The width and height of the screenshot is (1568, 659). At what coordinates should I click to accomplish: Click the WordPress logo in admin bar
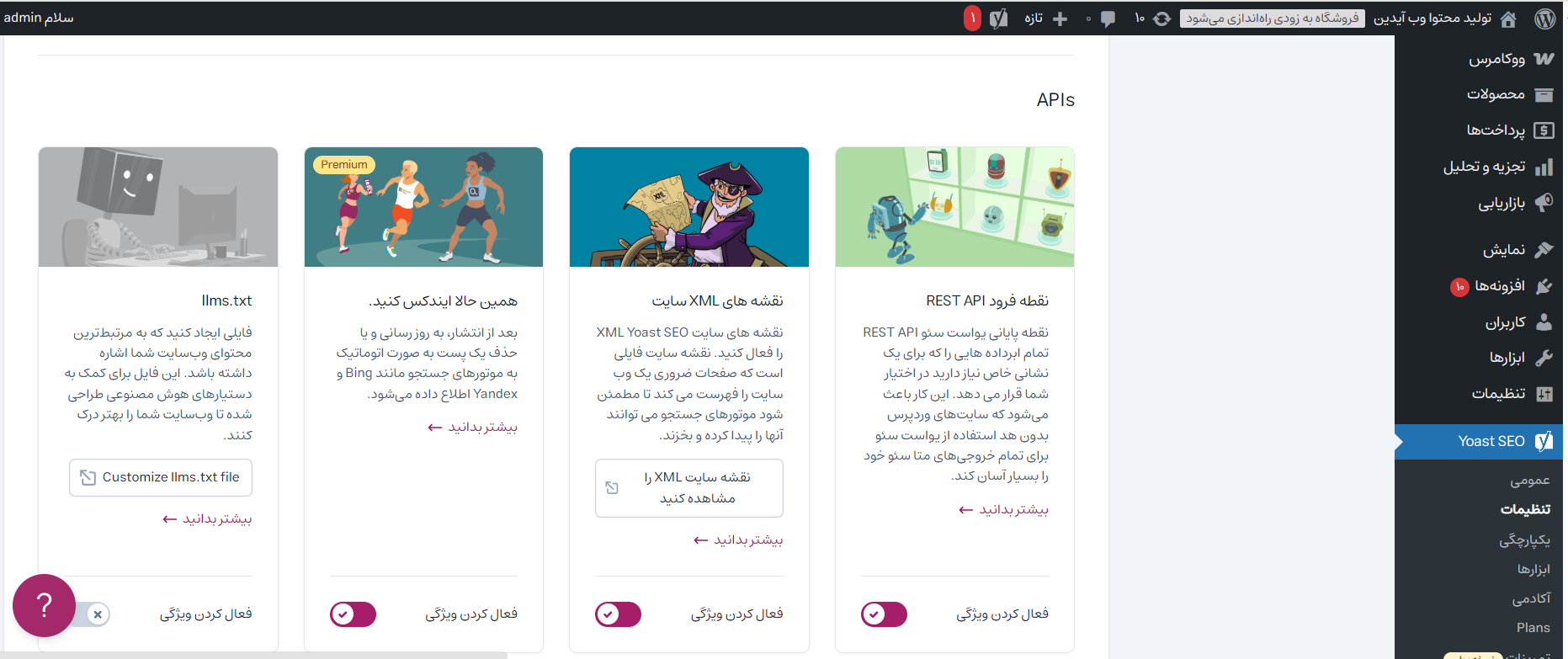coord(1544,19)
